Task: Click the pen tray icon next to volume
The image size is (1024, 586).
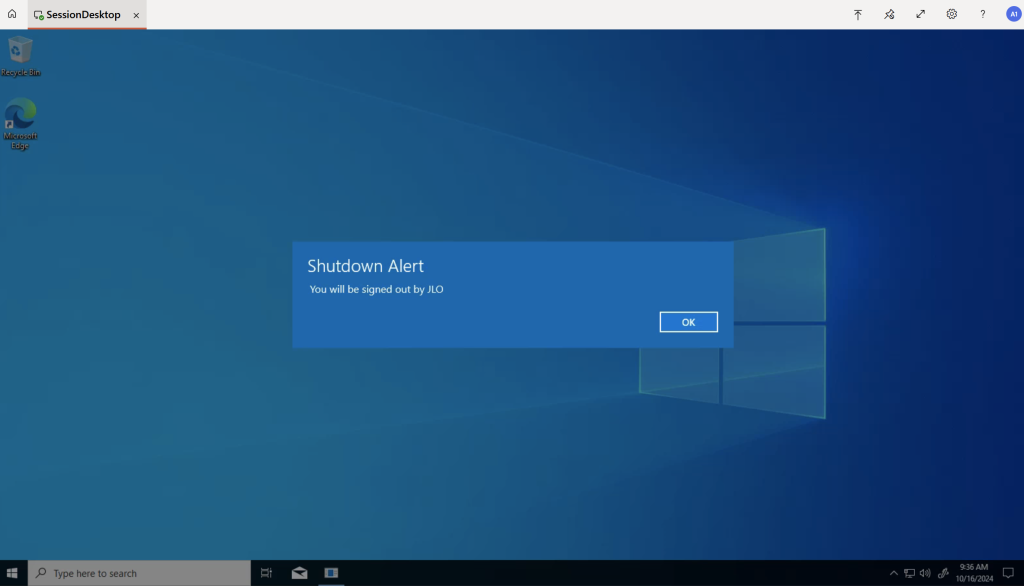Action: (x=942, y=573)
